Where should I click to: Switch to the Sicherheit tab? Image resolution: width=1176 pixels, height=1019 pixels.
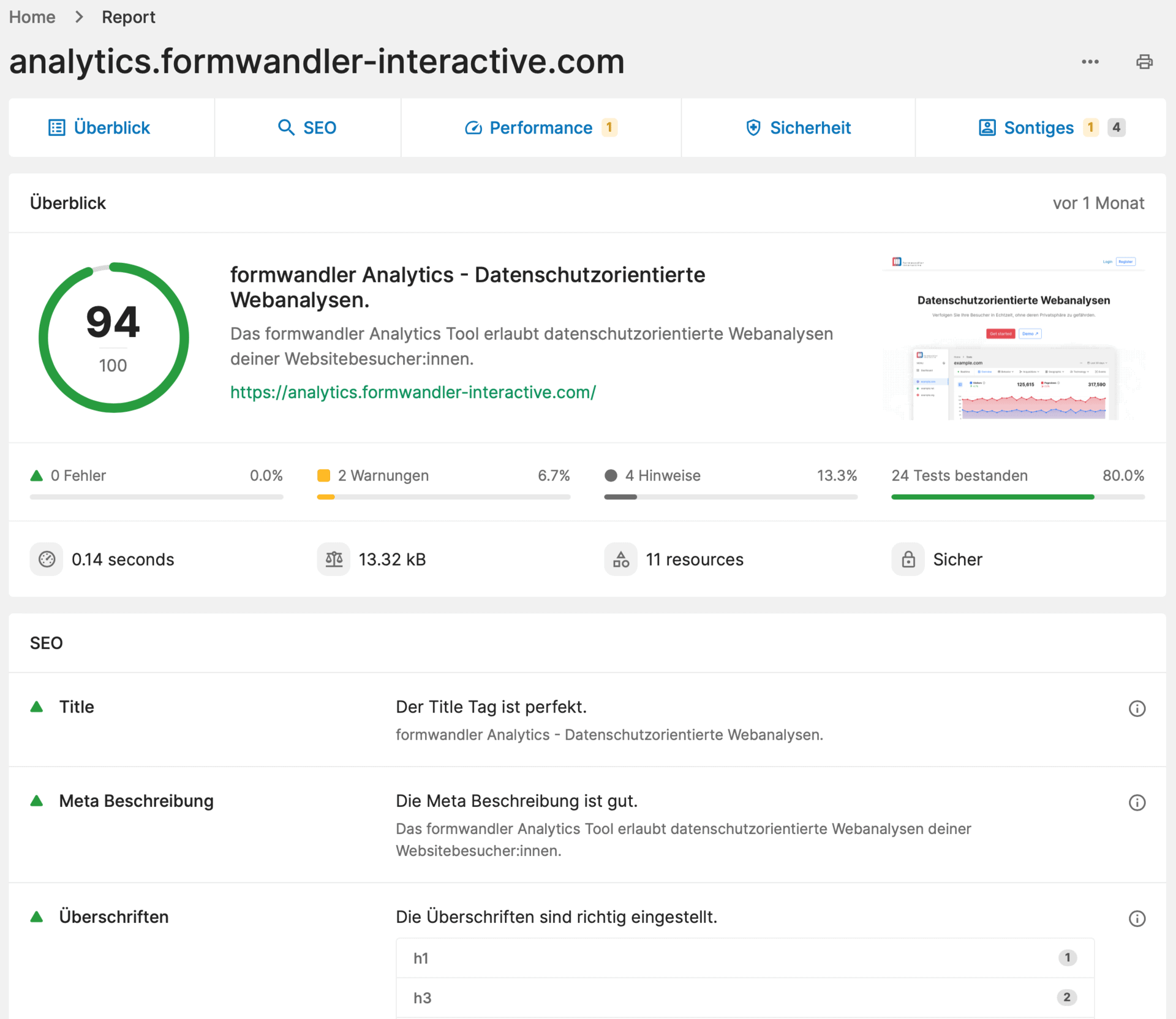pos(798,127)
